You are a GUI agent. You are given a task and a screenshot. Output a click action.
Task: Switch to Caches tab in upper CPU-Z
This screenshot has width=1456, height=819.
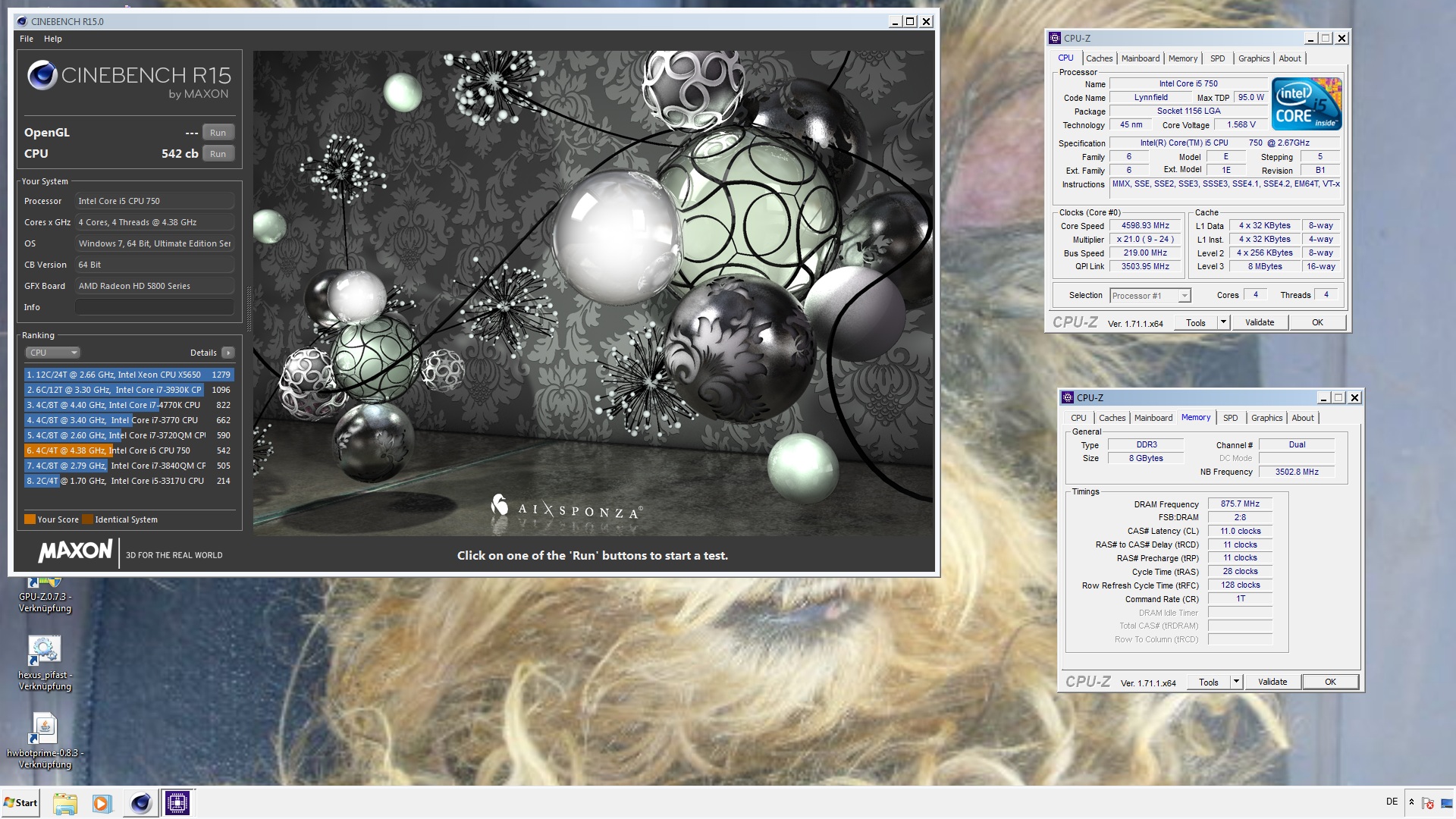pos(1099,58)
